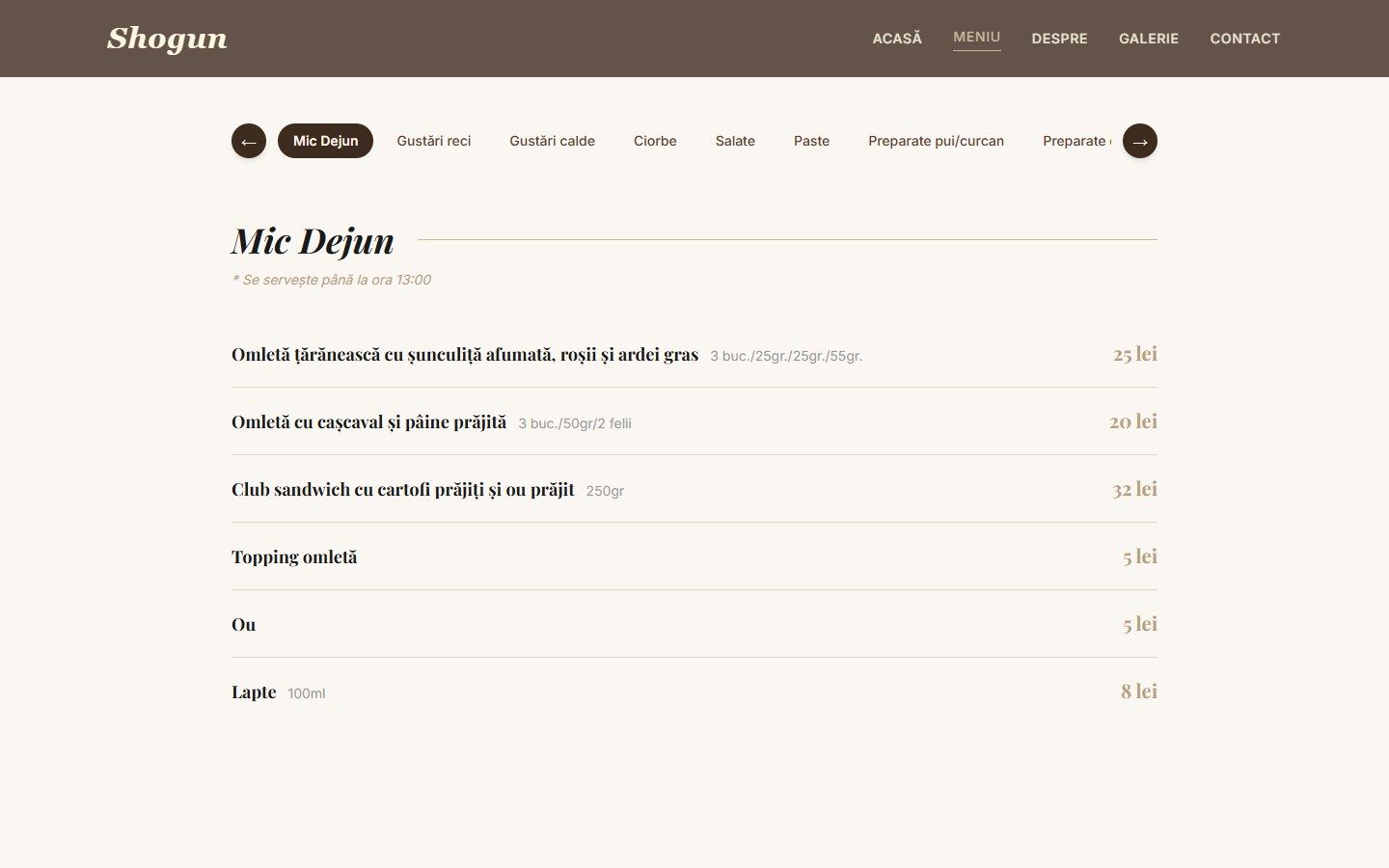
Task: Click the 100ml portion text for Lapte
Action: (x=307, y=693)
